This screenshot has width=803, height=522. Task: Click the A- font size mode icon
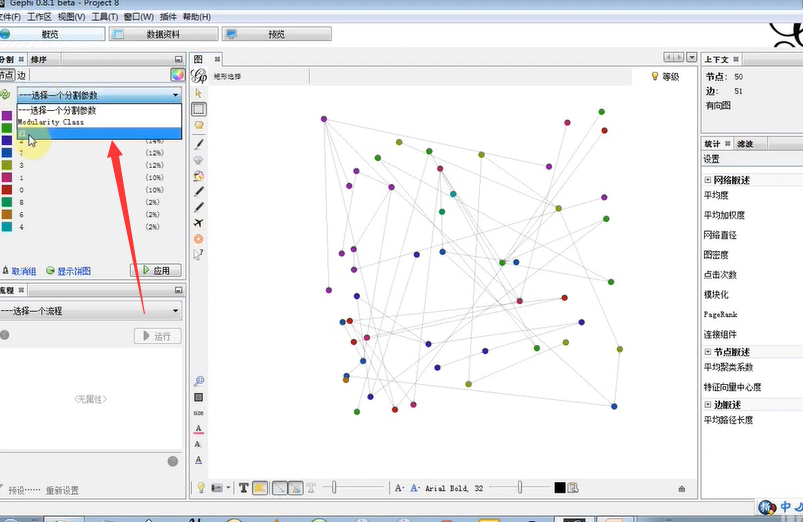(399, 488)
